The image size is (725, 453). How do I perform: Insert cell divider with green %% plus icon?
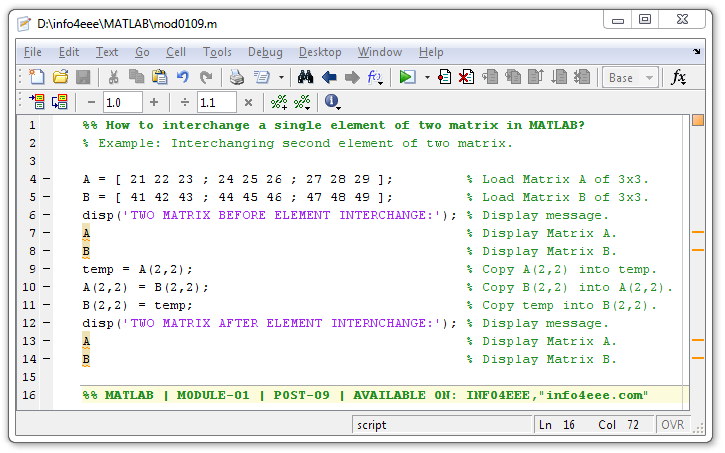(x=279, y=102)
